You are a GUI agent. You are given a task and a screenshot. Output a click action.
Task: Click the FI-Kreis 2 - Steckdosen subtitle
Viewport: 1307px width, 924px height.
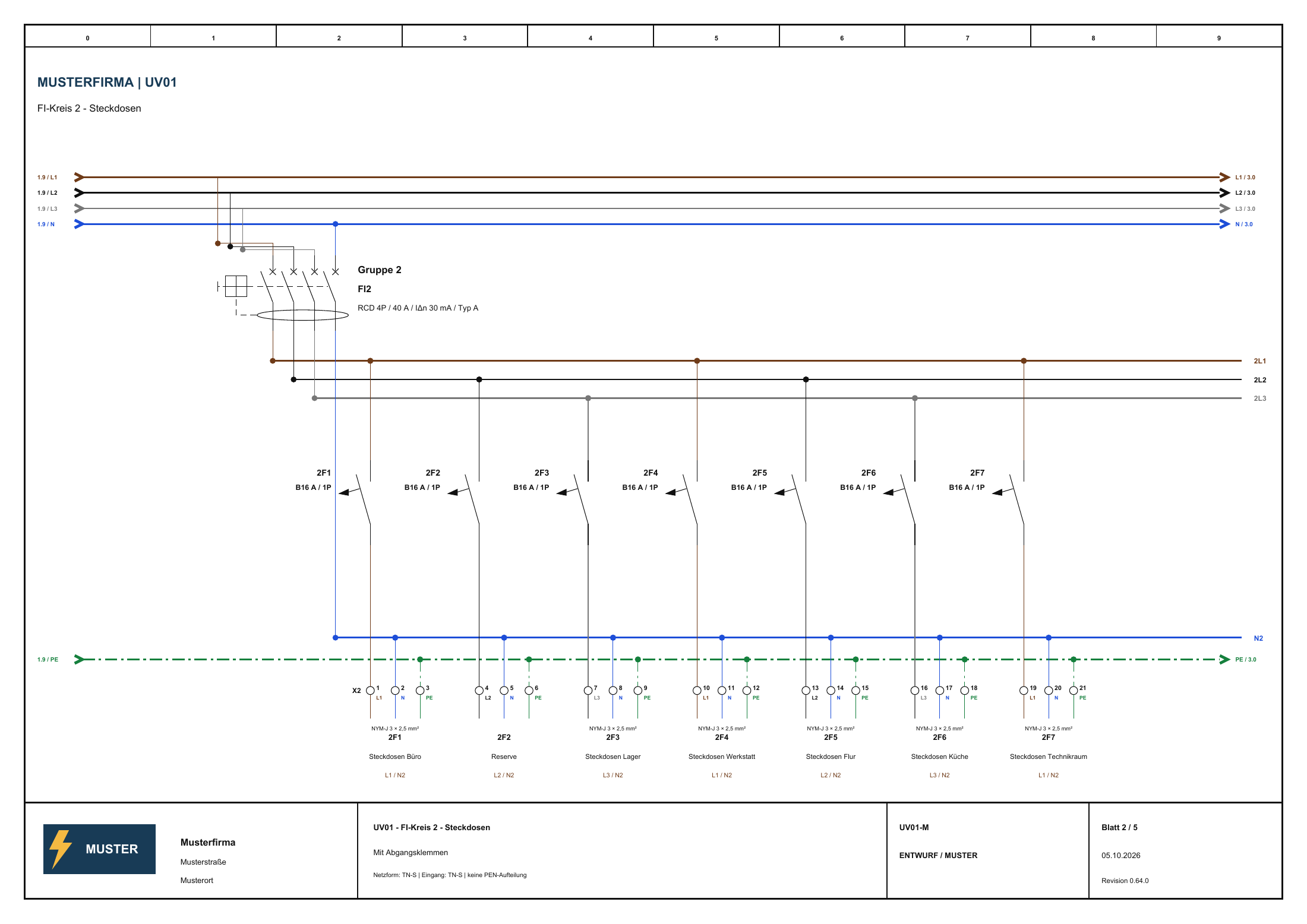tap(89, 108)
